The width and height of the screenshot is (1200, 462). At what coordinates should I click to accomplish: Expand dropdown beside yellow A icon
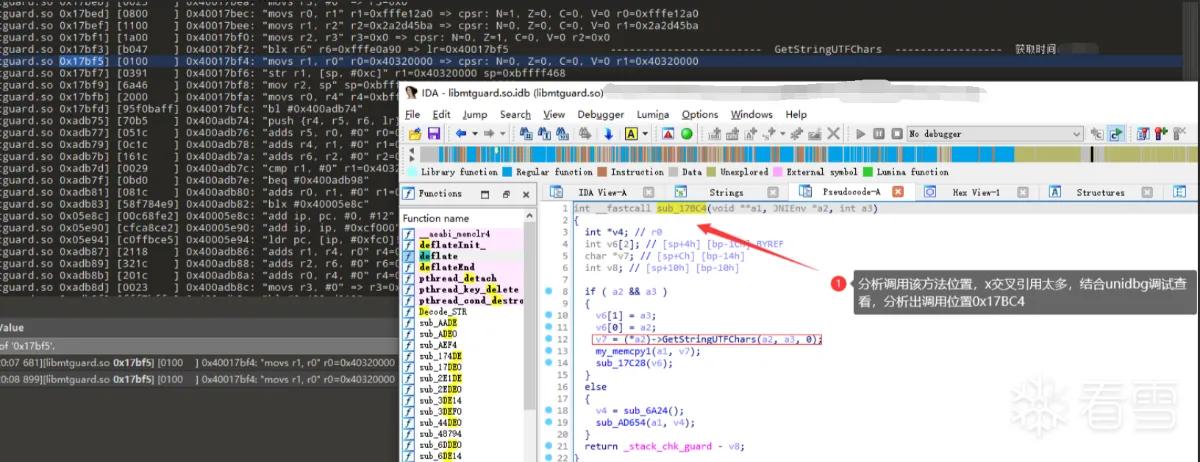pyautogui.click(x=645, y=134)
